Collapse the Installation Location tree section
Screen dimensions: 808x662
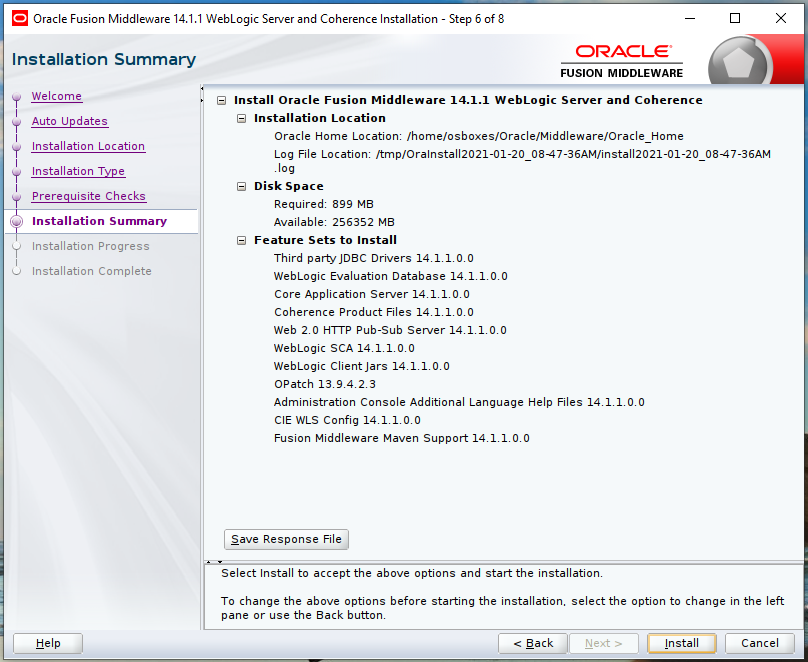[241, 118]
